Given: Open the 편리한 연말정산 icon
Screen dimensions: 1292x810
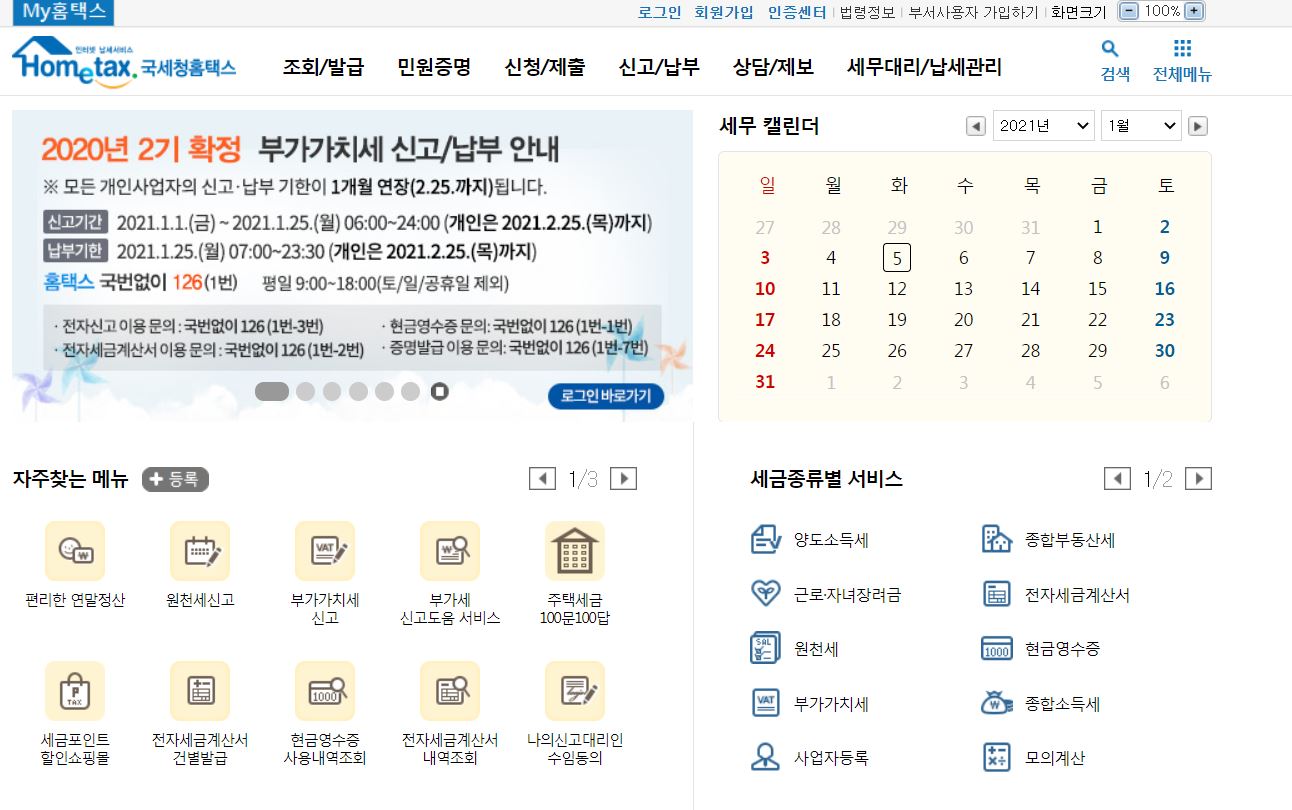Looking at the screenshot, I should click(75, 551).
